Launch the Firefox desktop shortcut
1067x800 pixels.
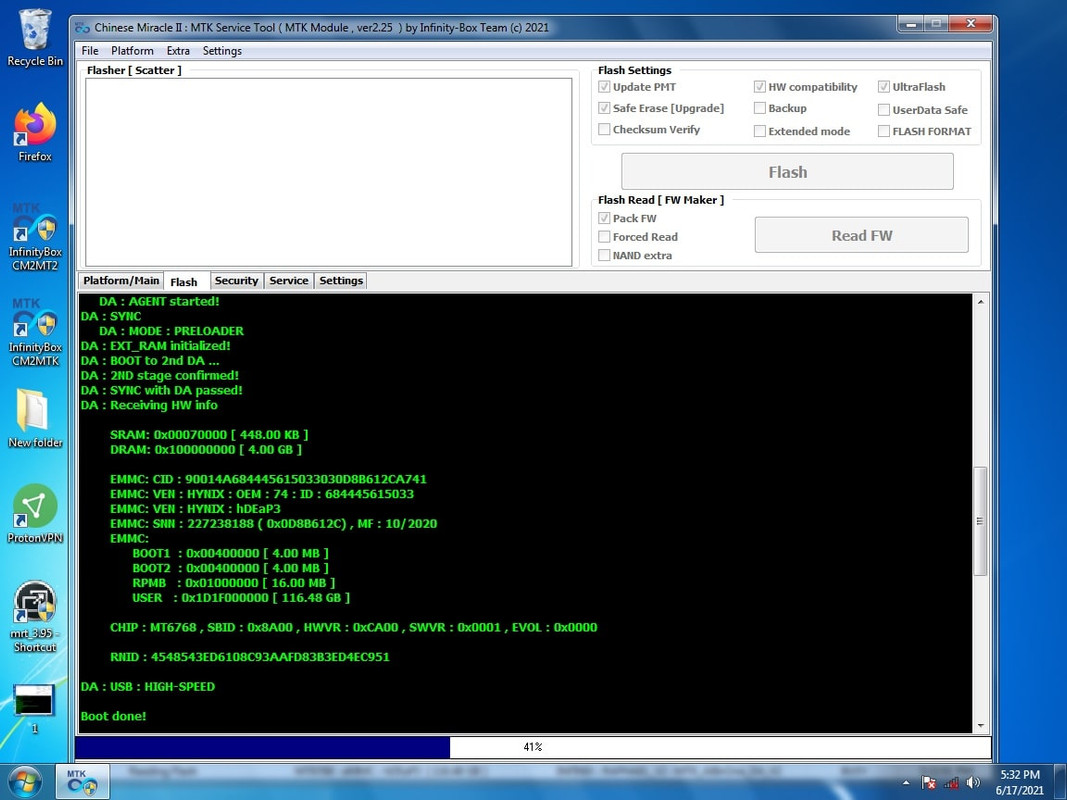pos(35,133)
